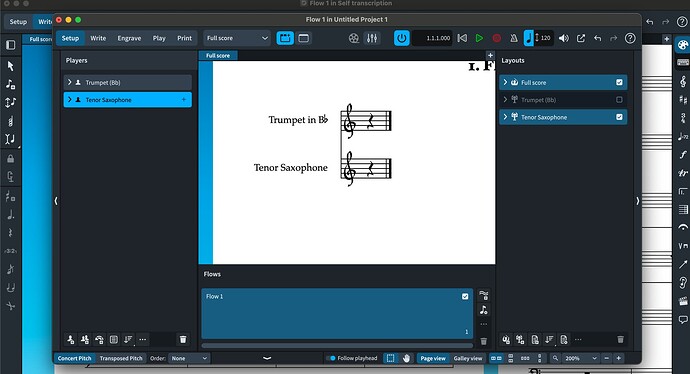Select the Full score document tab
The width and height of the screenshot is (690, 374).
pyautogui.click(x=218, y=55)
